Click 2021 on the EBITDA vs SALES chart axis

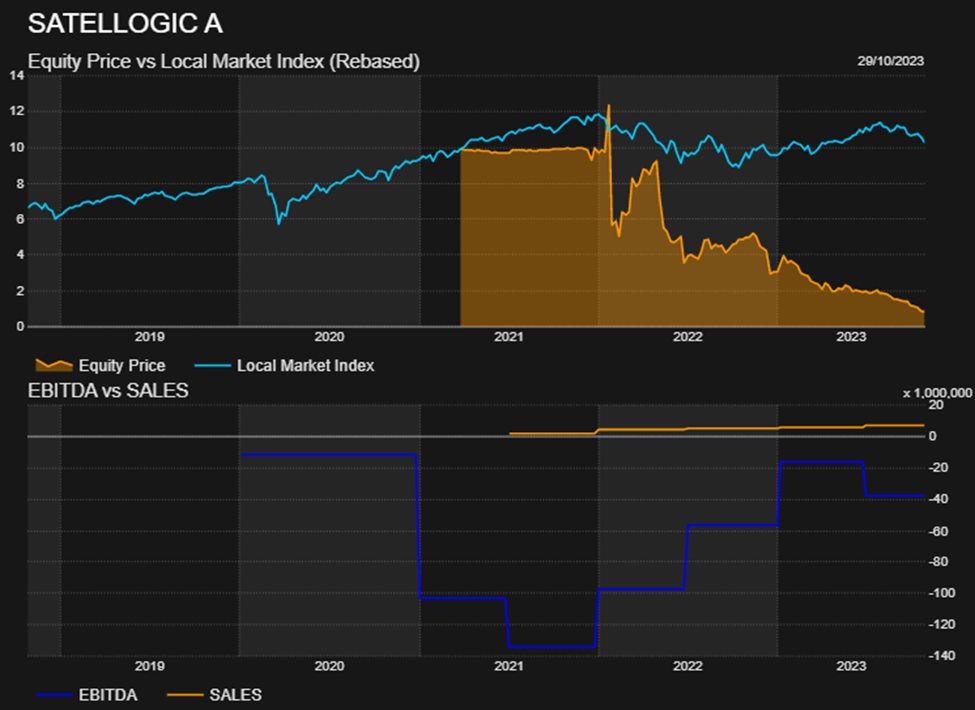(x=509, y=666)
